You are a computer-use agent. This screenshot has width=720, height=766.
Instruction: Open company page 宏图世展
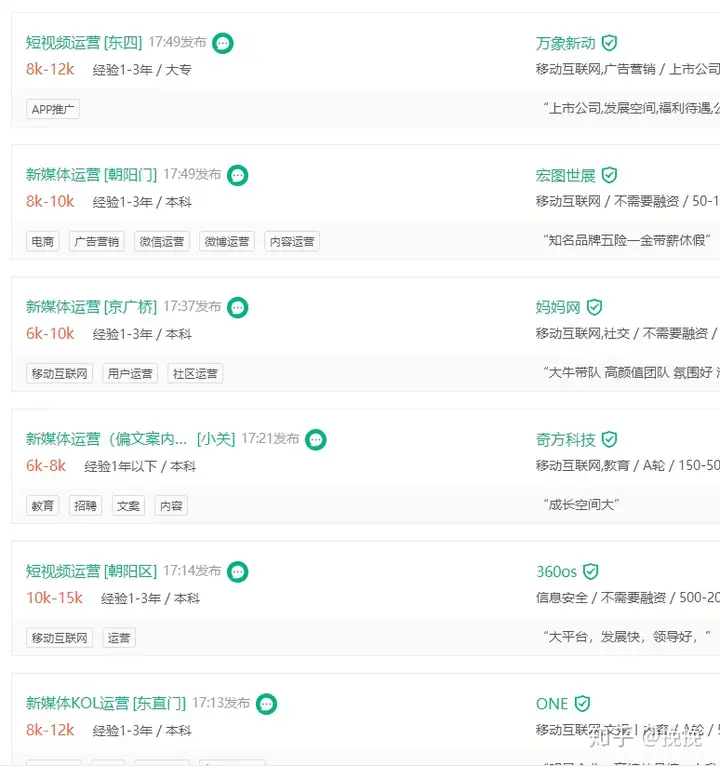click(566, 175)
